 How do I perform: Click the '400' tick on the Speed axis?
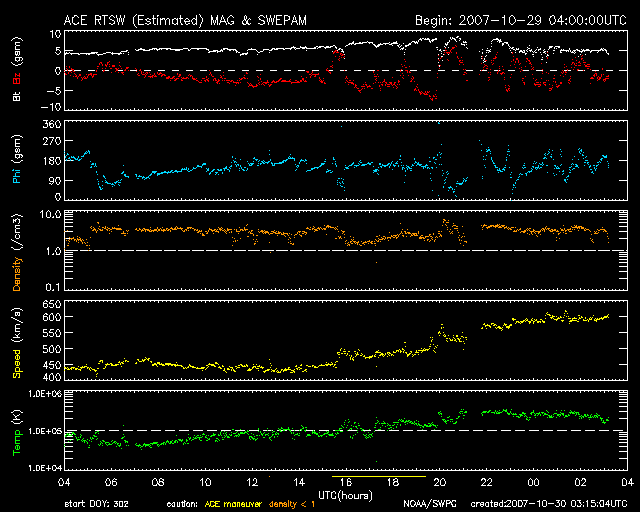pyautogui.click(x=52, y=377)
